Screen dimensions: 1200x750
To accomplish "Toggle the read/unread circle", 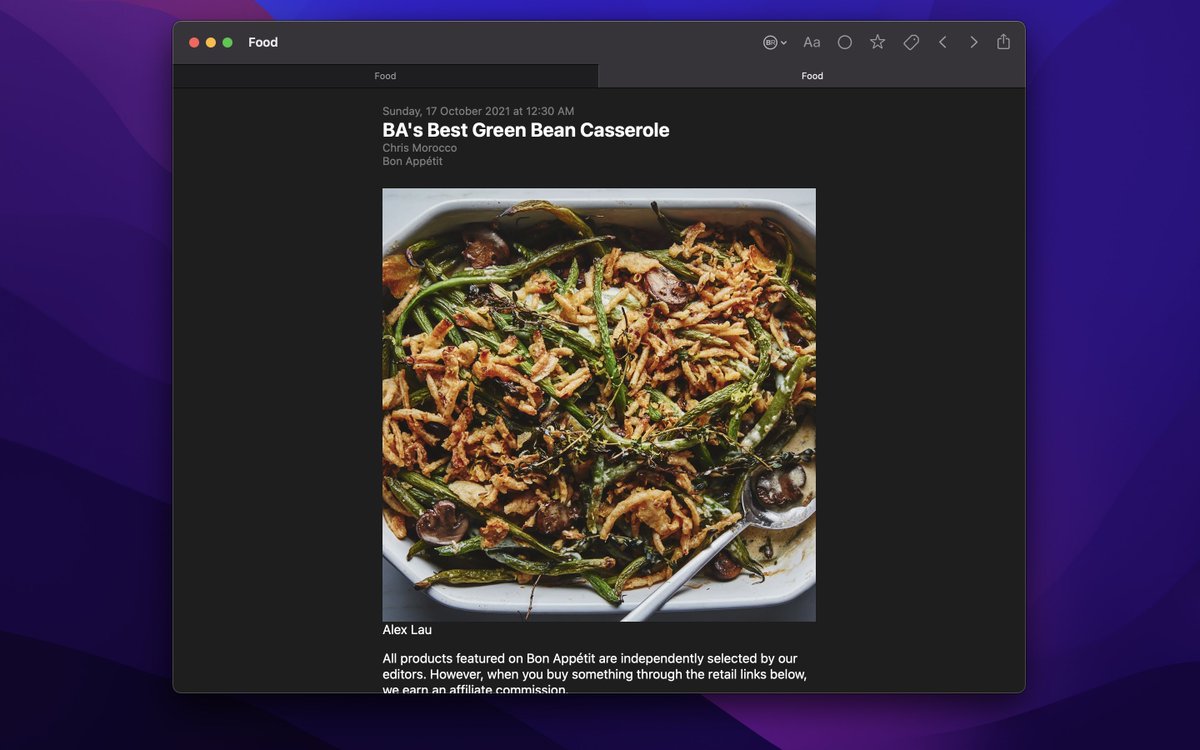I will pos(845,42).
